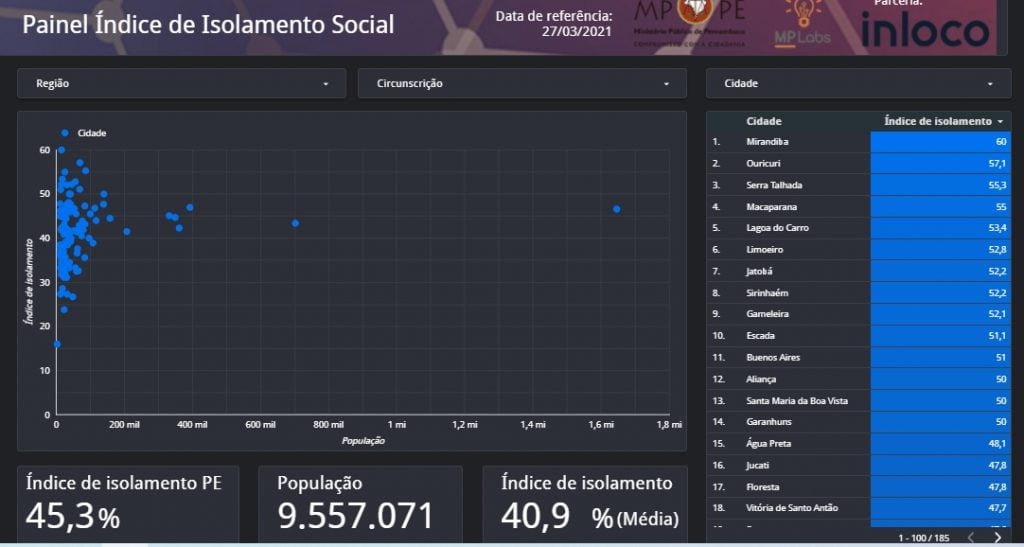Go to next table page arrow

pyautogui.click(x=997, y=538)
